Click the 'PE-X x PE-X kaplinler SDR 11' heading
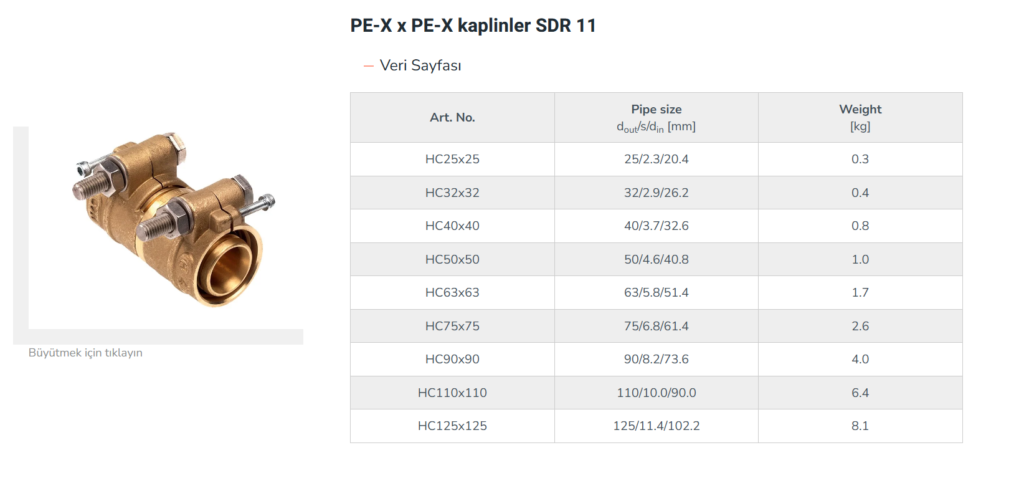Screen dimensions: 1024x478 tap(473, 26)
